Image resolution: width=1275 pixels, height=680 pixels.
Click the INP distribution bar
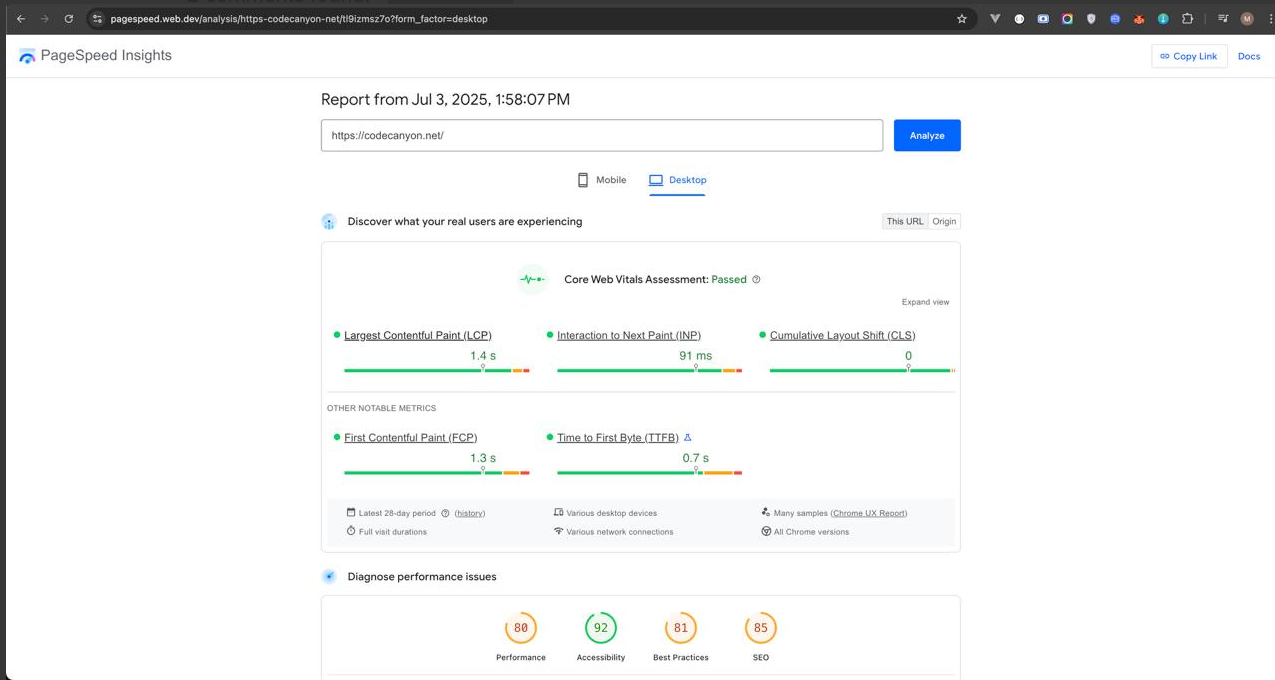(x=650, y=370)
